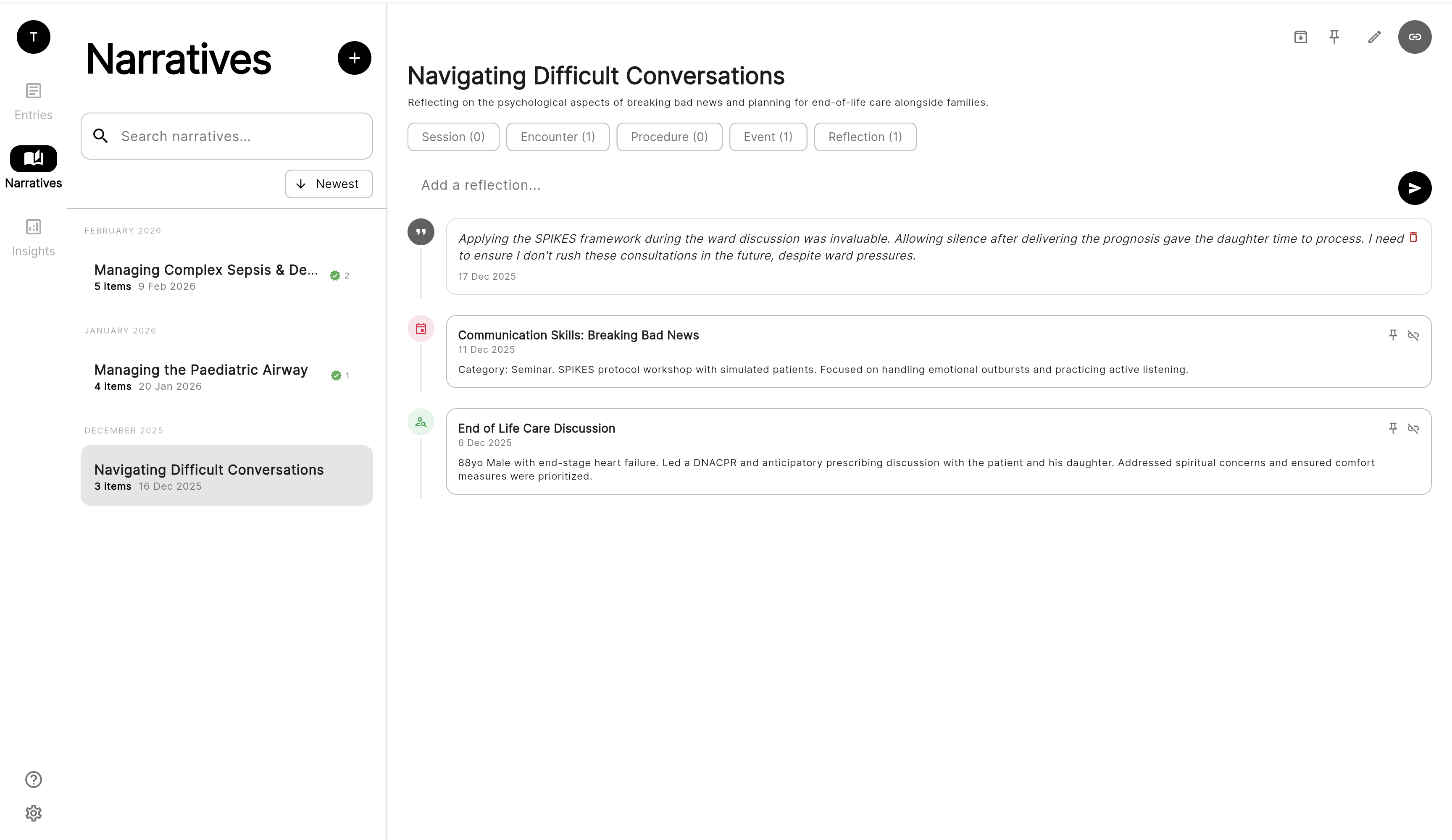Open settings gear in sidebar

(x=34, y=813)
